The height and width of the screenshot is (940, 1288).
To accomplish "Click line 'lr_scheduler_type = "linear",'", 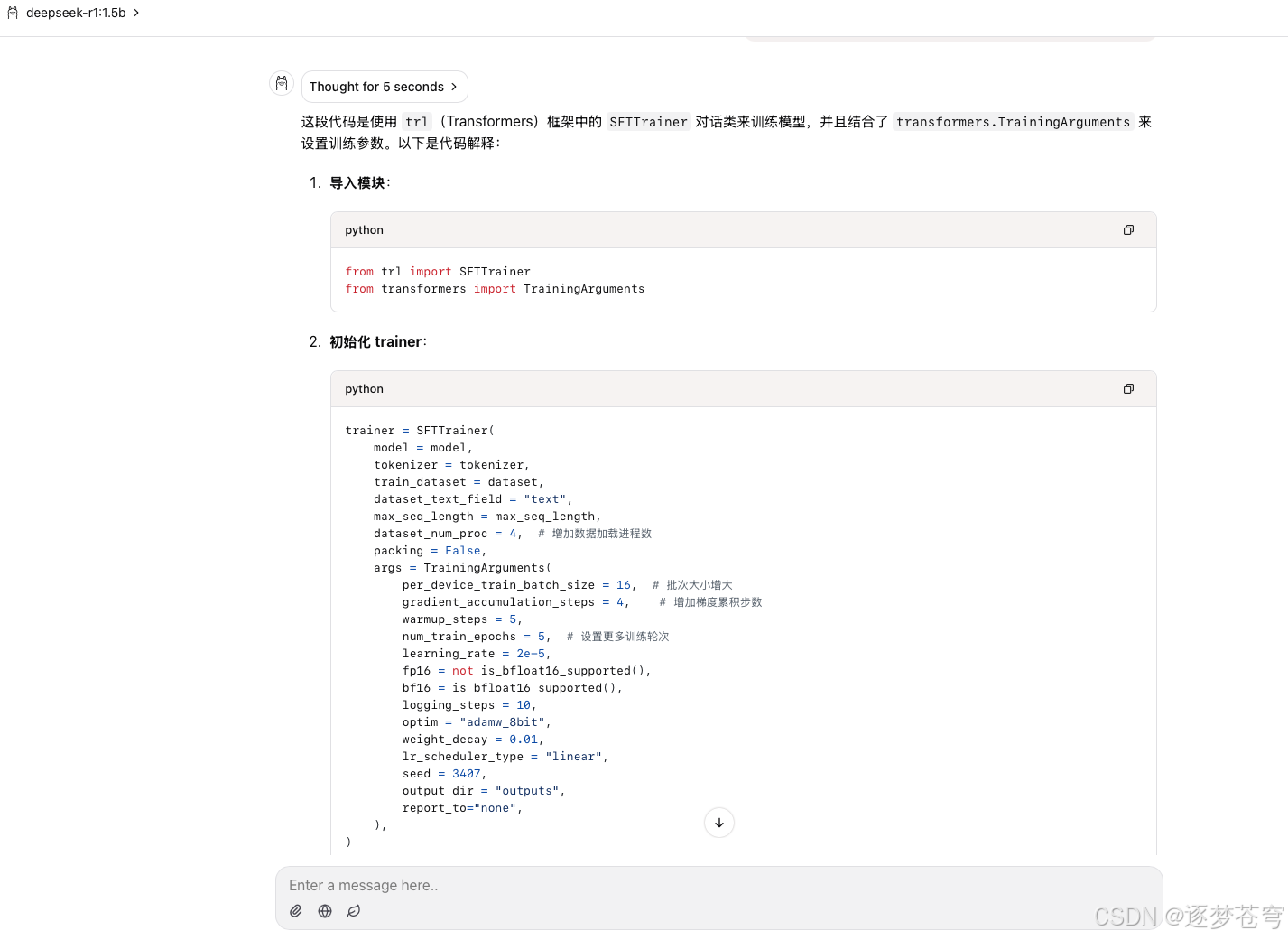I will [505, 757].
